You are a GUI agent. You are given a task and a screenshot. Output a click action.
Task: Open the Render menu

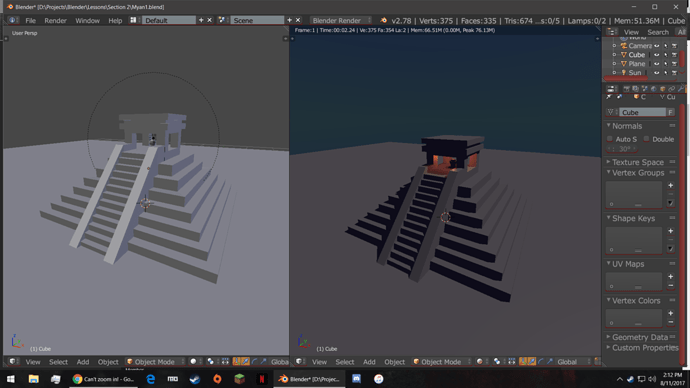55,21
